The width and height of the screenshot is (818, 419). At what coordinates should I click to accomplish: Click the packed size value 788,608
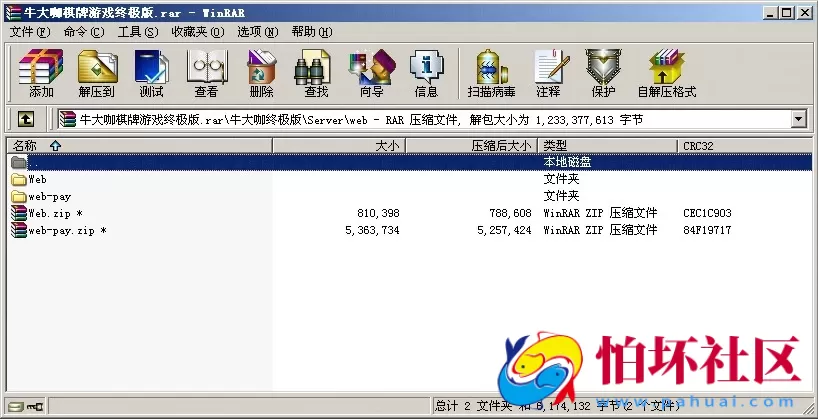point(510,213)
